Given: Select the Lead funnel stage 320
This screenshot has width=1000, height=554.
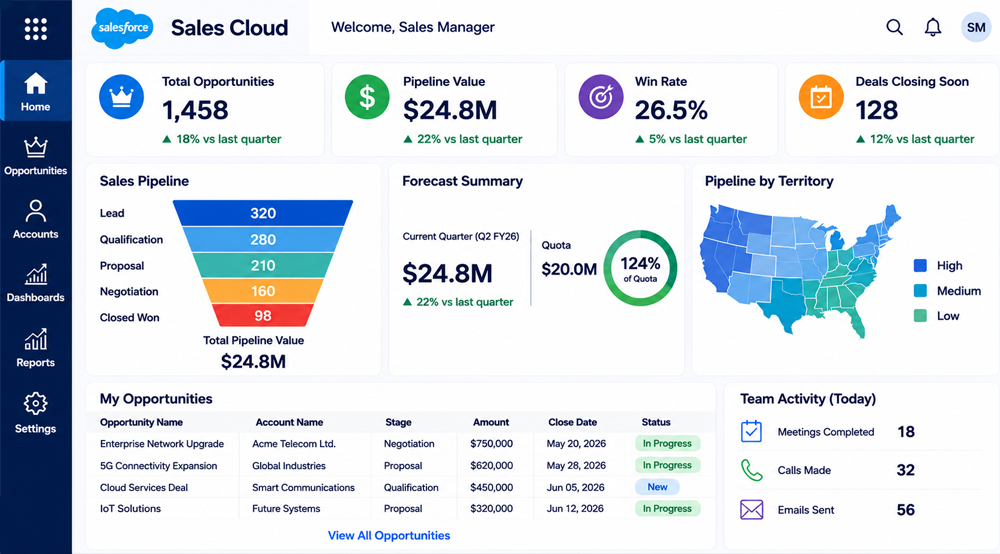Looking at the screenshot, I should coord(263,213).
